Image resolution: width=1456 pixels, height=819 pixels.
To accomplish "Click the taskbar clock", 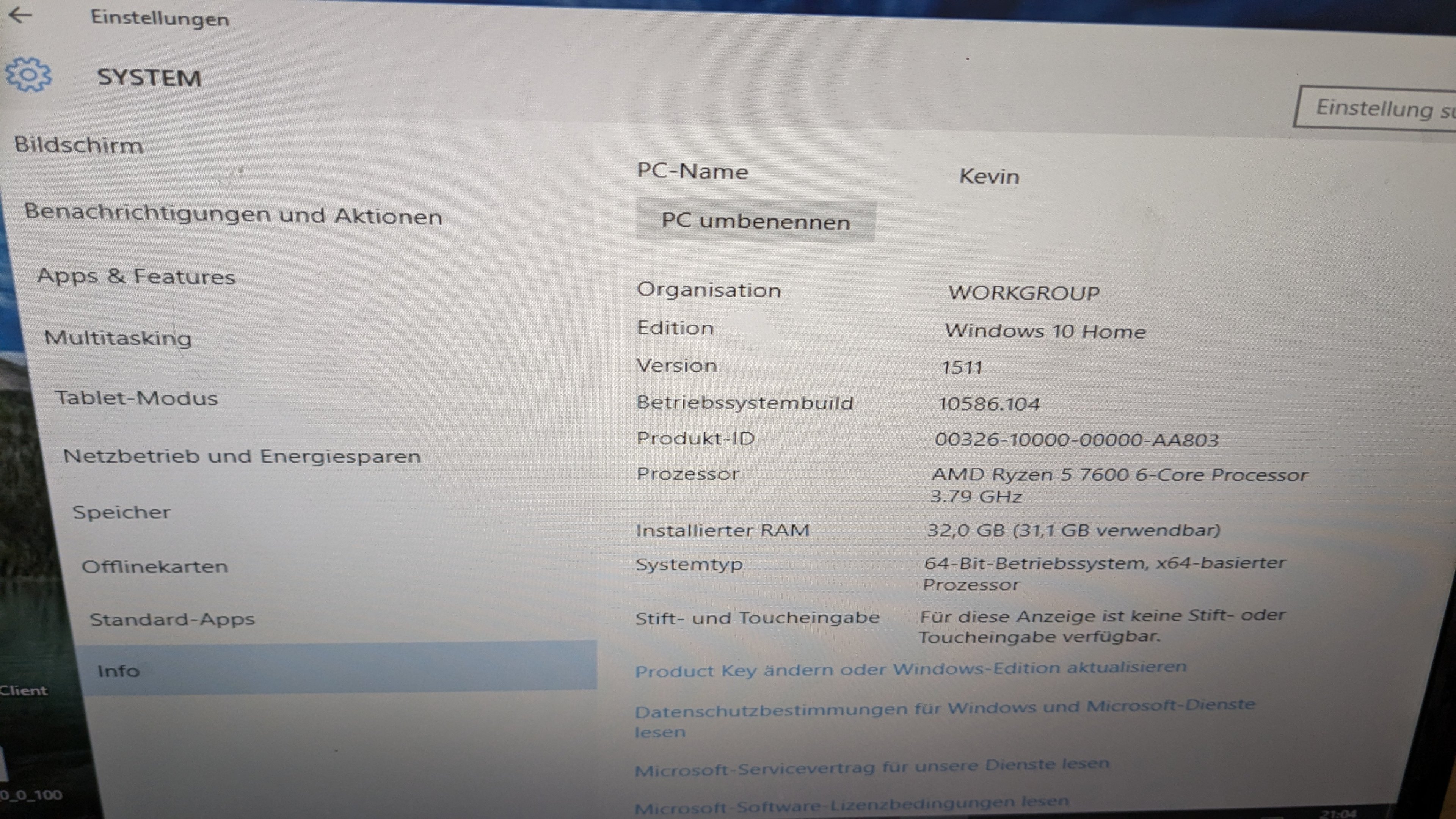I will click(x=1339, y=814).
